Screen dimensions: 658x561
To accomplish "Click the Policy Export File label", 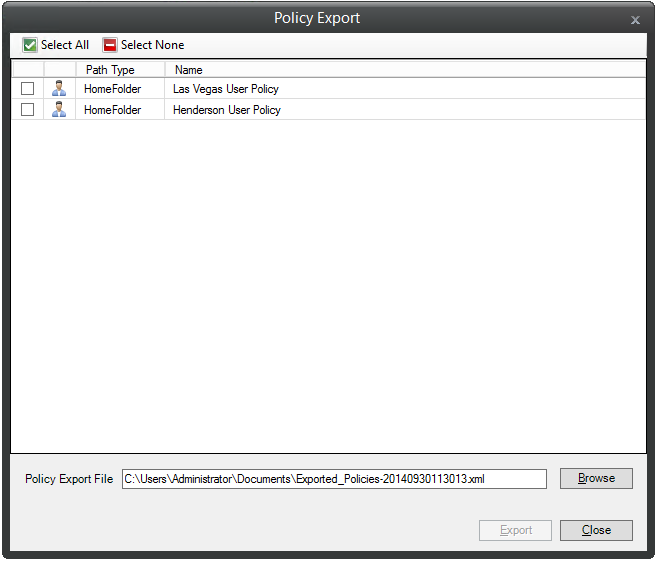I will pos(69,479).
